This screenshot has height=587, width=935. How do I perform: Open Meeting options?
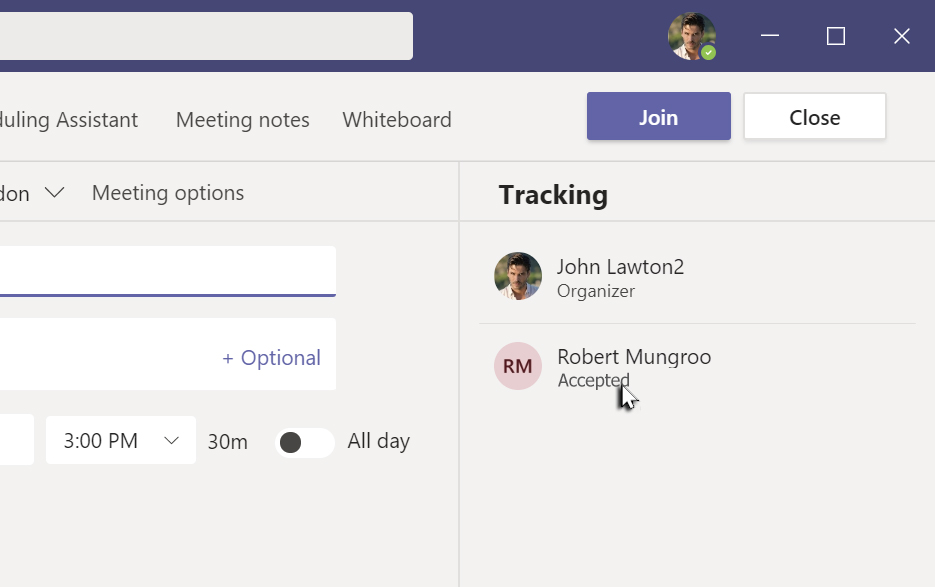click(x=168, y=193)
